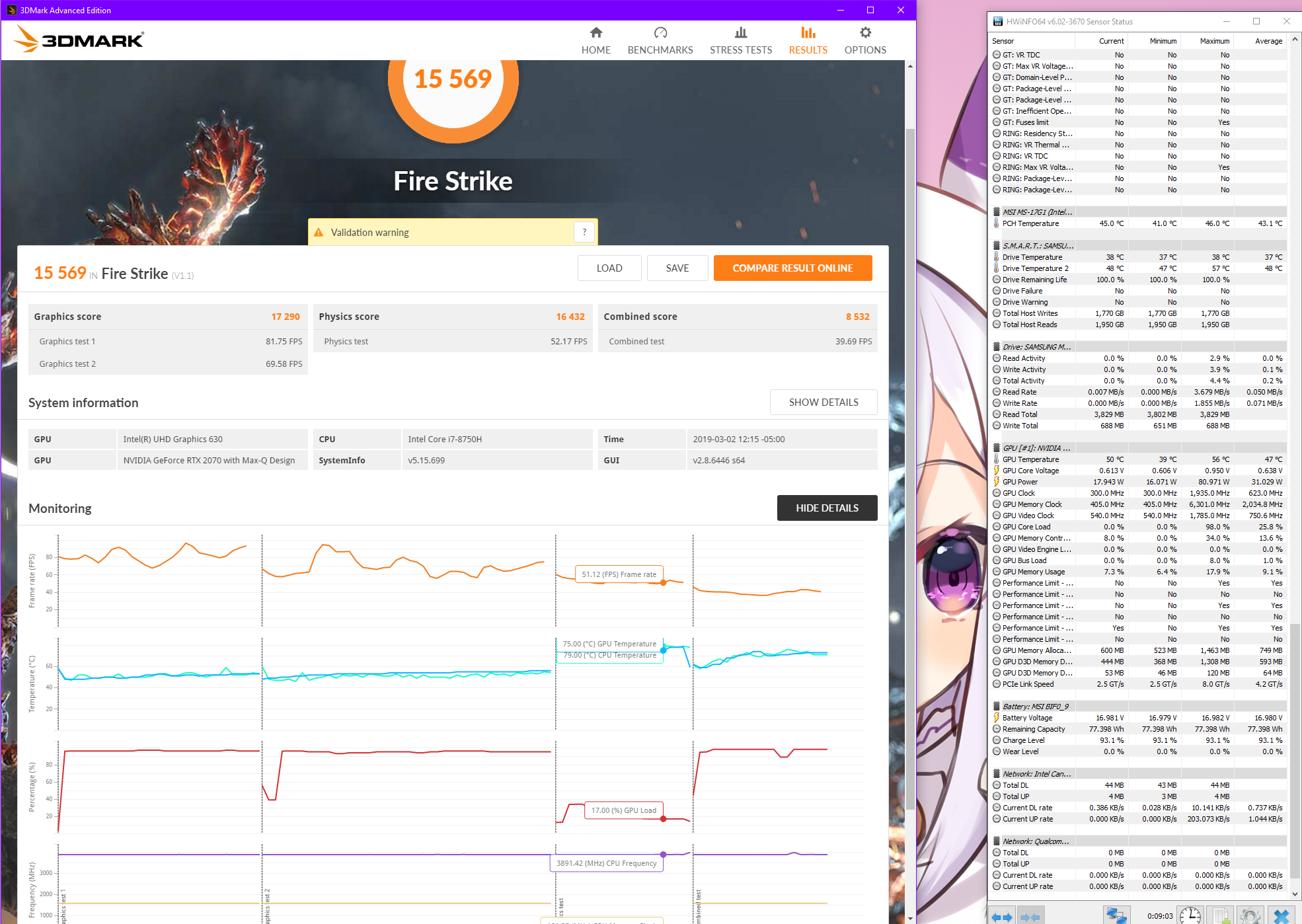
Task: Select PCIe Link Speed row in HWiNFO
Action: [x=1138, y=684]
